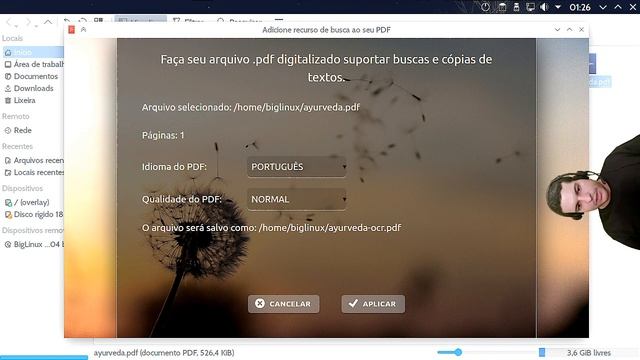The width and height of the screenshot is (640, 360).
Task: Open Lixeira trash in sidebar
Action: tap(20, 100)
